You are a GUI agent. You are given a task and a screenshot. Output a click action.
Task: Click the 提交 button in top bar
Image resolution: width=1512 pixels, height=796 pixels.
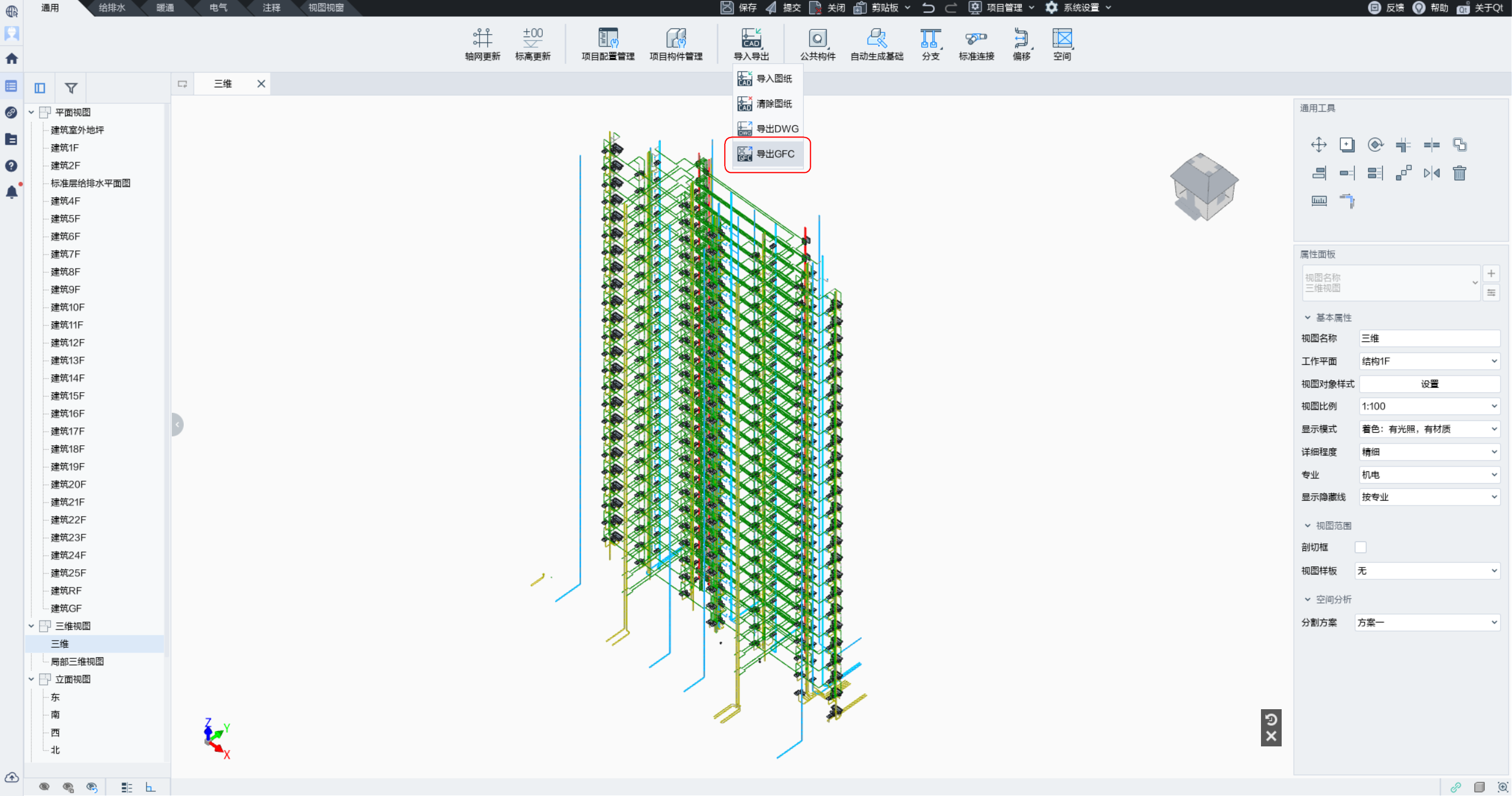(x=783, y=8)
